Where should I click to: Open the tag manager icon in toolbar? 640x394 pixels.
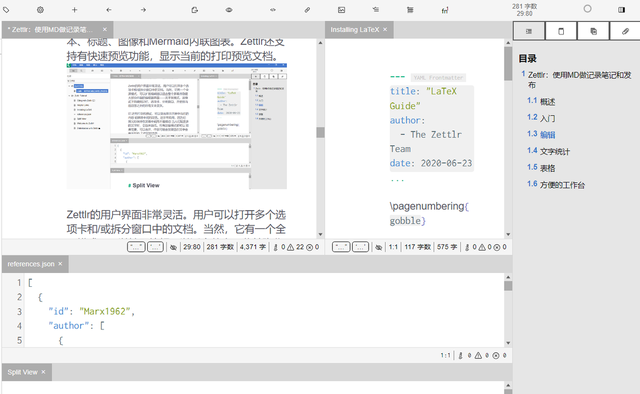tap(6, 10)
